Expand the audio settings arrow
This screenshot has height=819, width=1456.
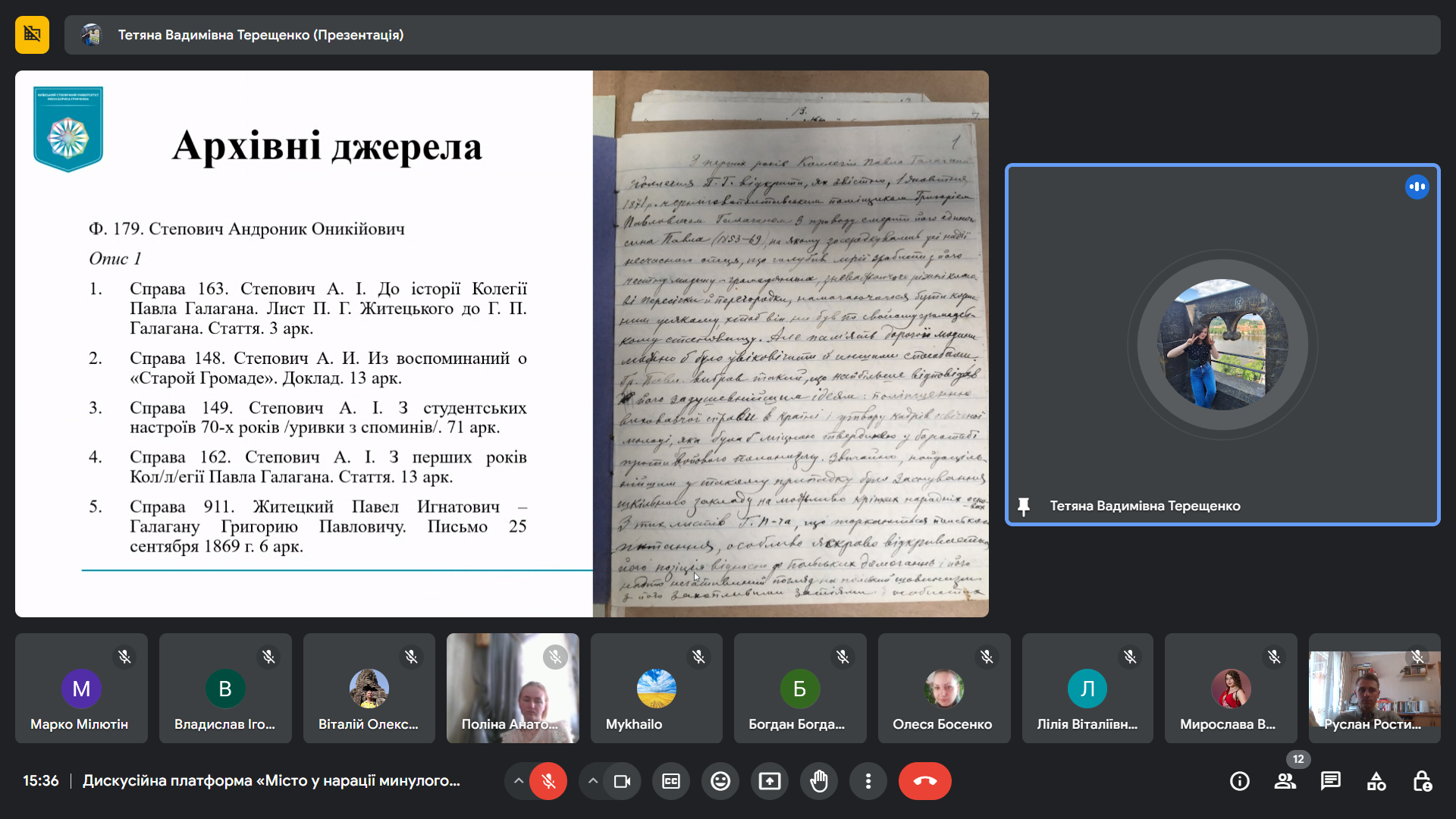518,781
